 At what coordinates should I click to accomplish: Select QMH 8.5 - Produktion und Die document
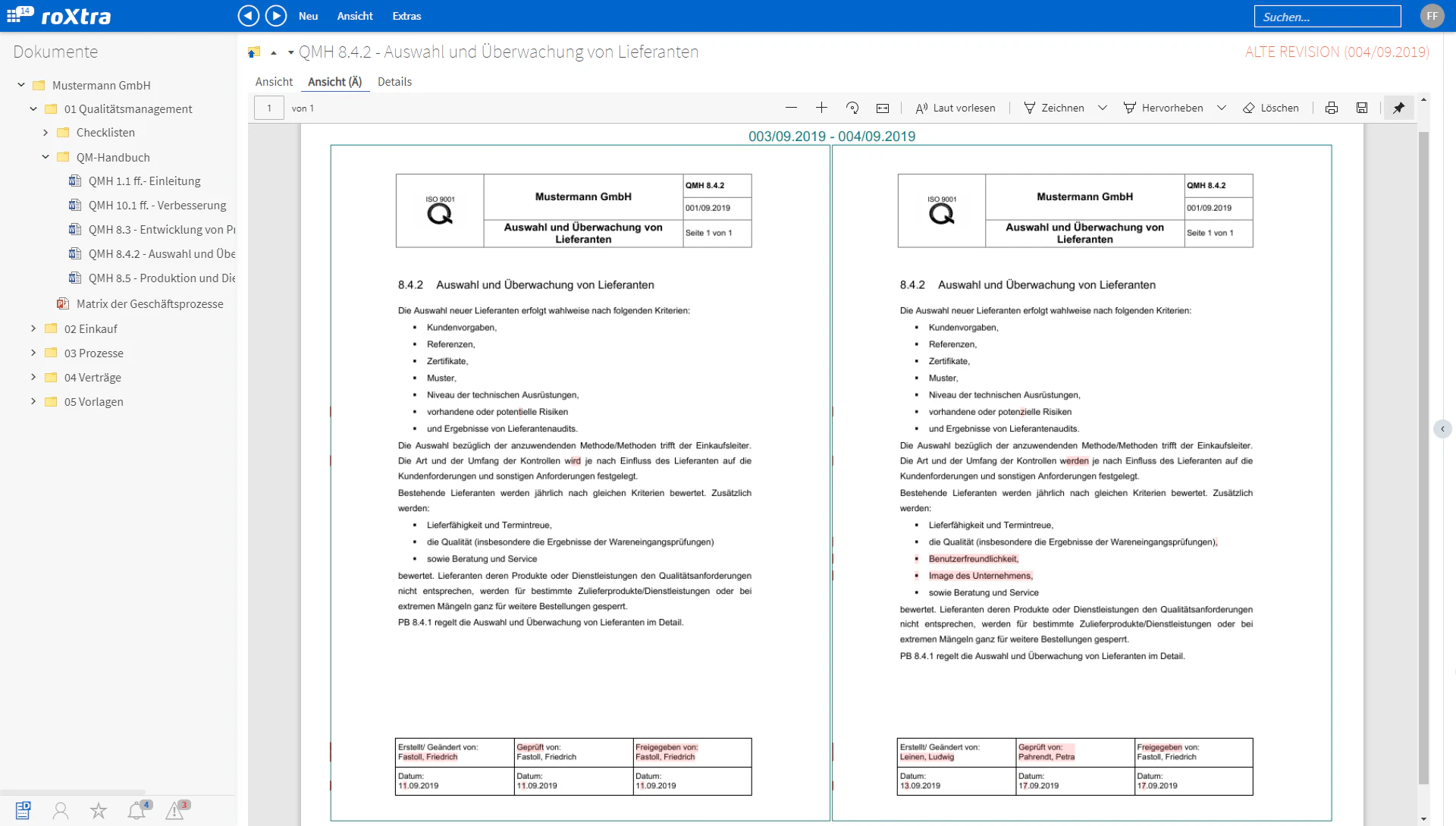[x=162, y=278]
